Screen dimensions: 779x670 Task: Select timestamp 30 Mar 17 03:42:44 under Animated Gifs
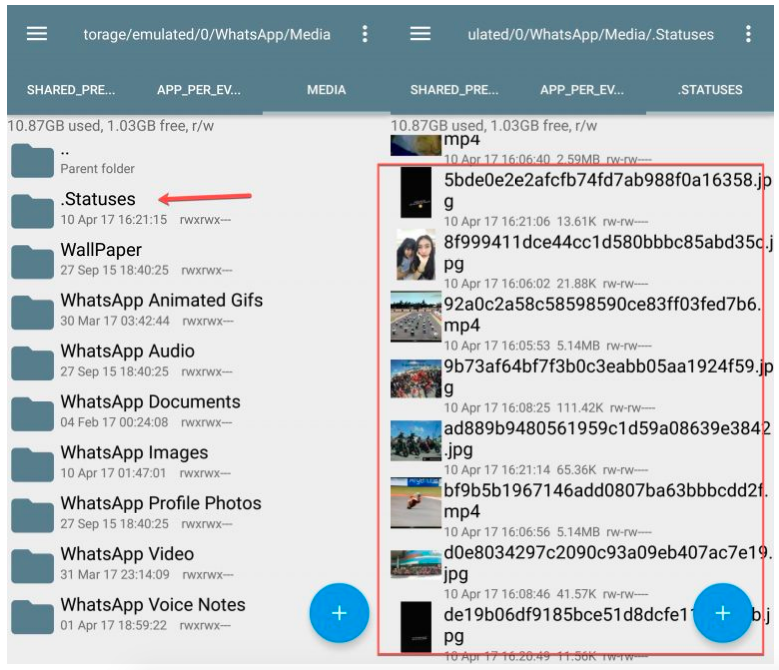coord(115,321)
